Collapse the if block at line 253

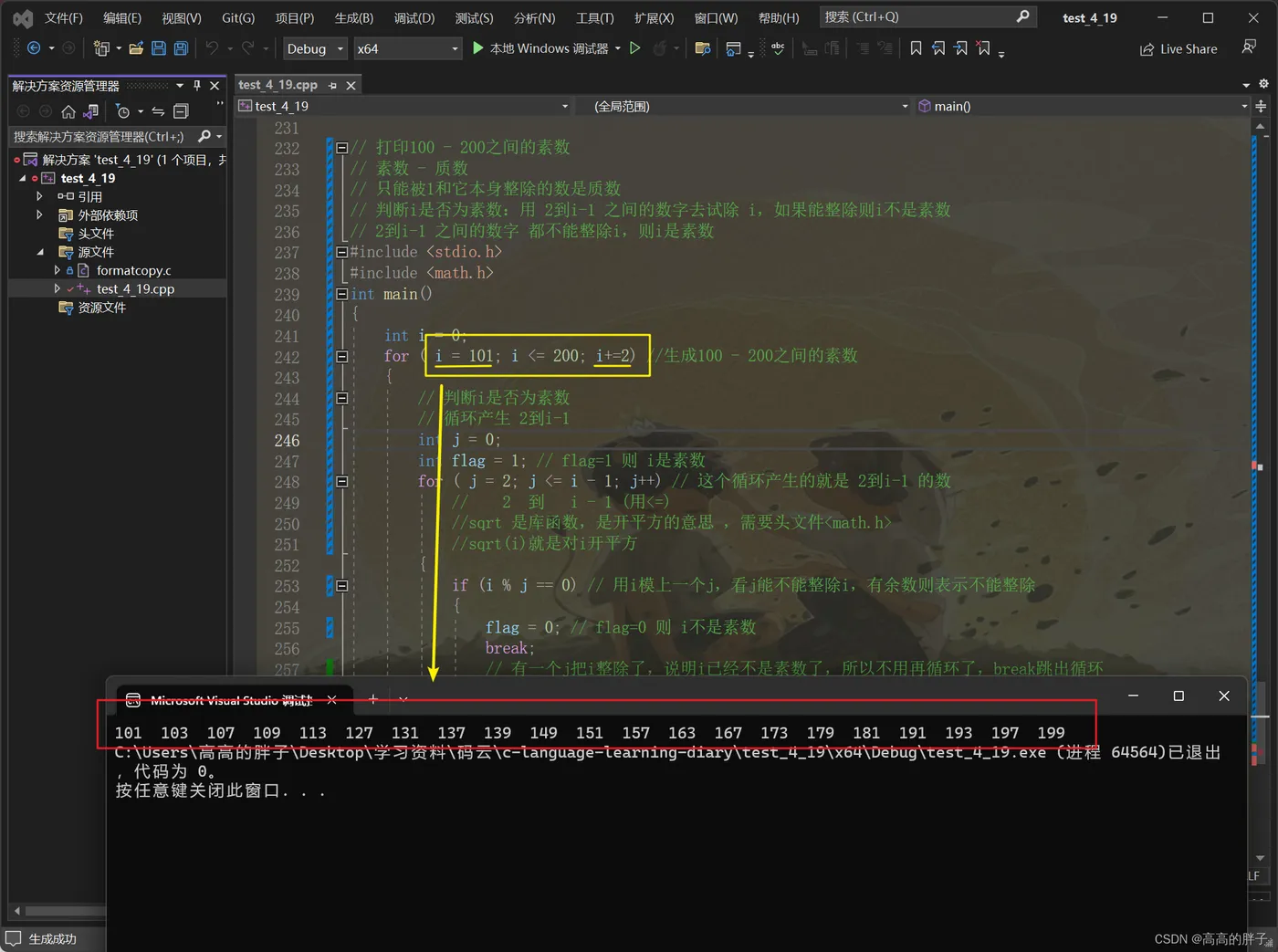coord(341,585)
